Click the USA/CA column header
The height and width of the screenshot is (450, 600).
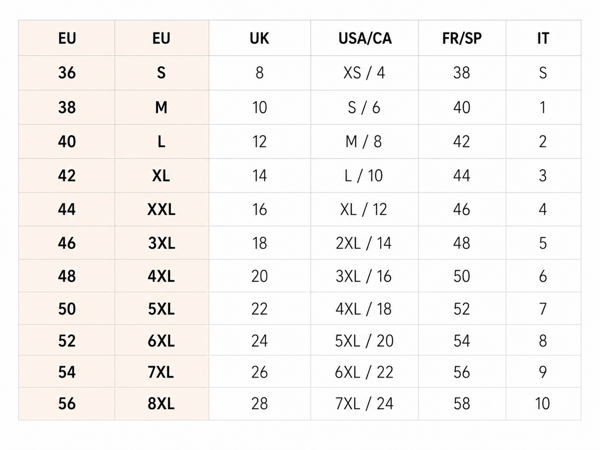(365, 38)
